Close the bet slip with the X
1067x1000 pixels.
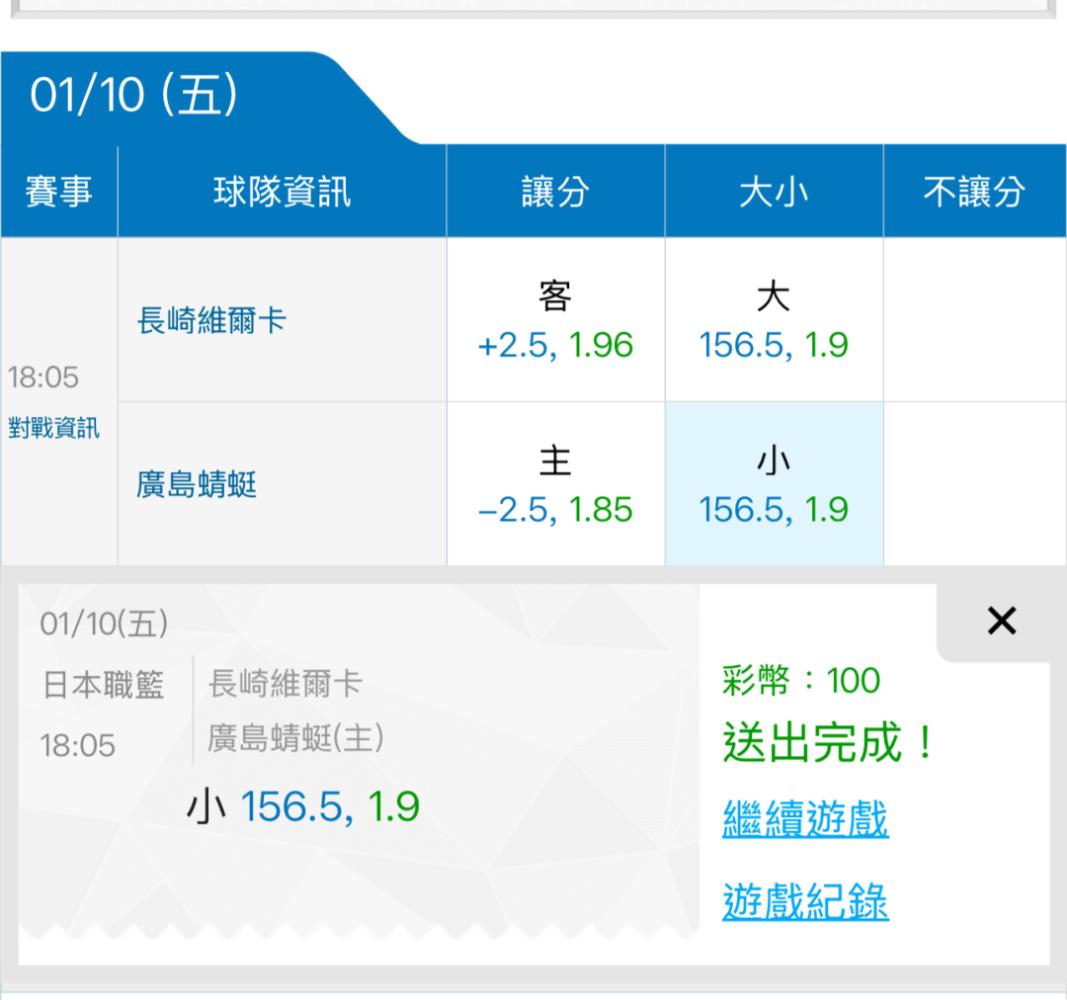(x=1000, y=622)
